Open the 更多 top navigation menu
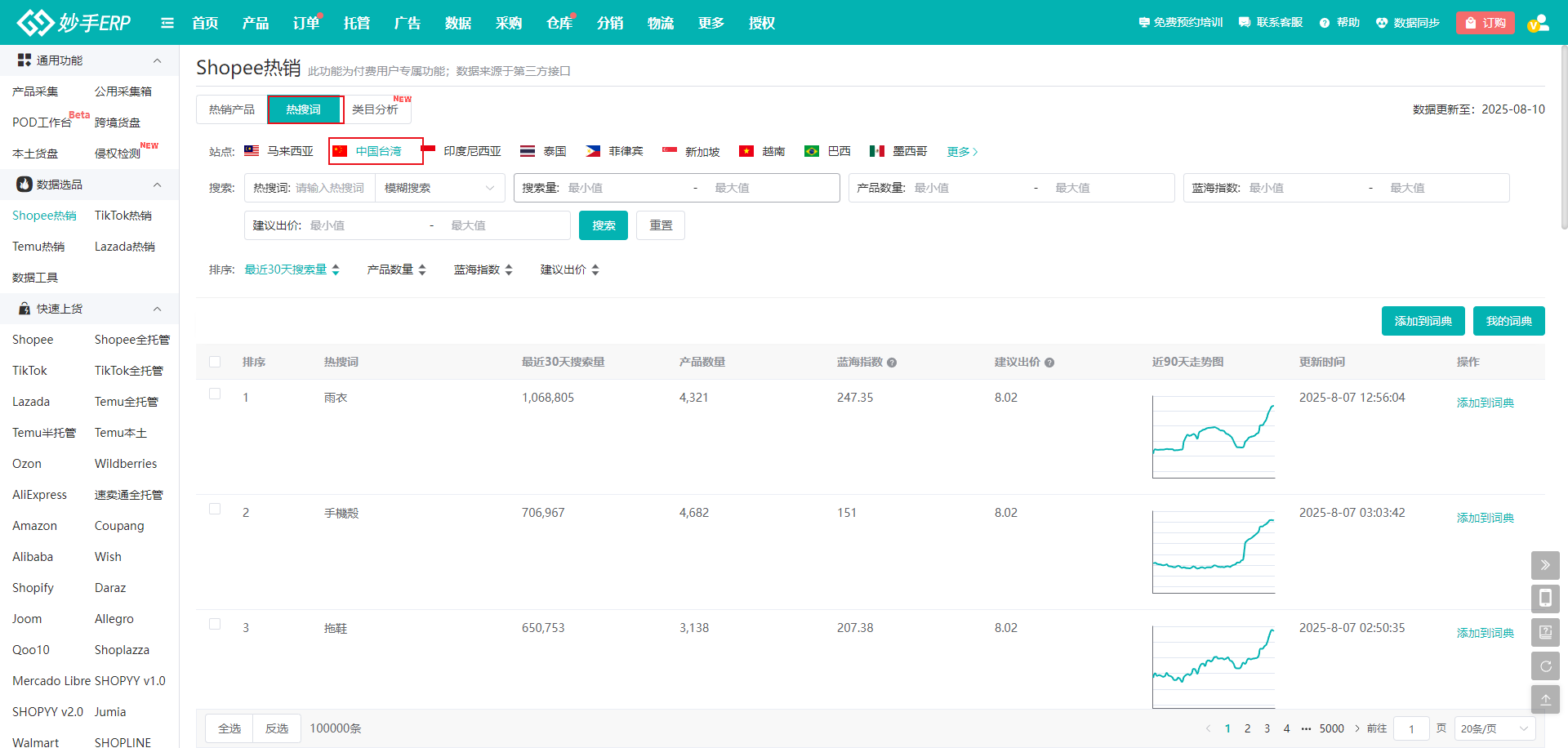Viewport: 1568px width, 748px height. (711, 23)
